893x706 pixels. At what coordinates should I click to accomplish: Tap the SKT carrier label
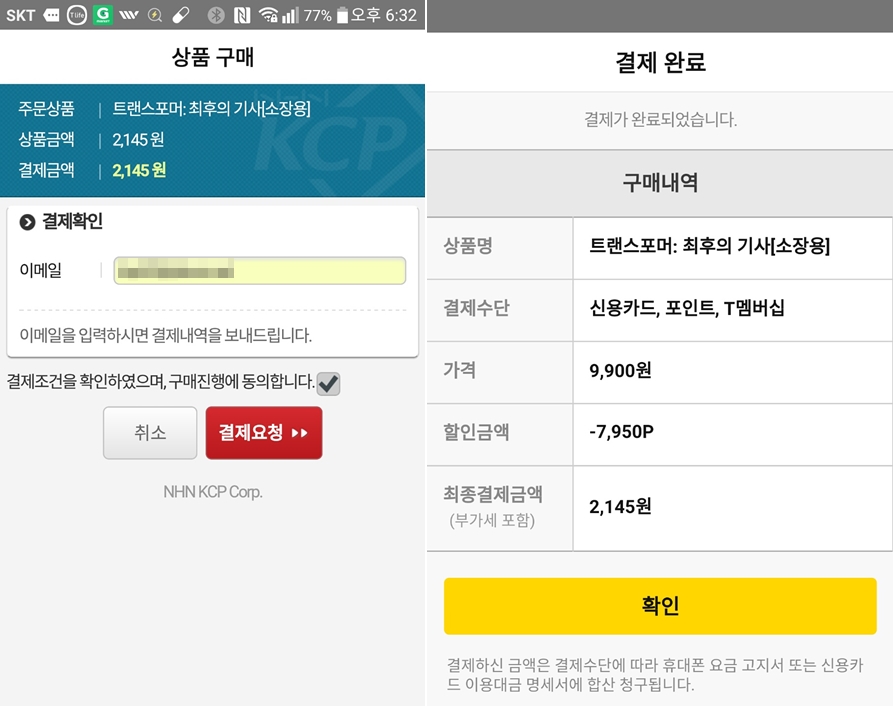click(x=21, y=15)
